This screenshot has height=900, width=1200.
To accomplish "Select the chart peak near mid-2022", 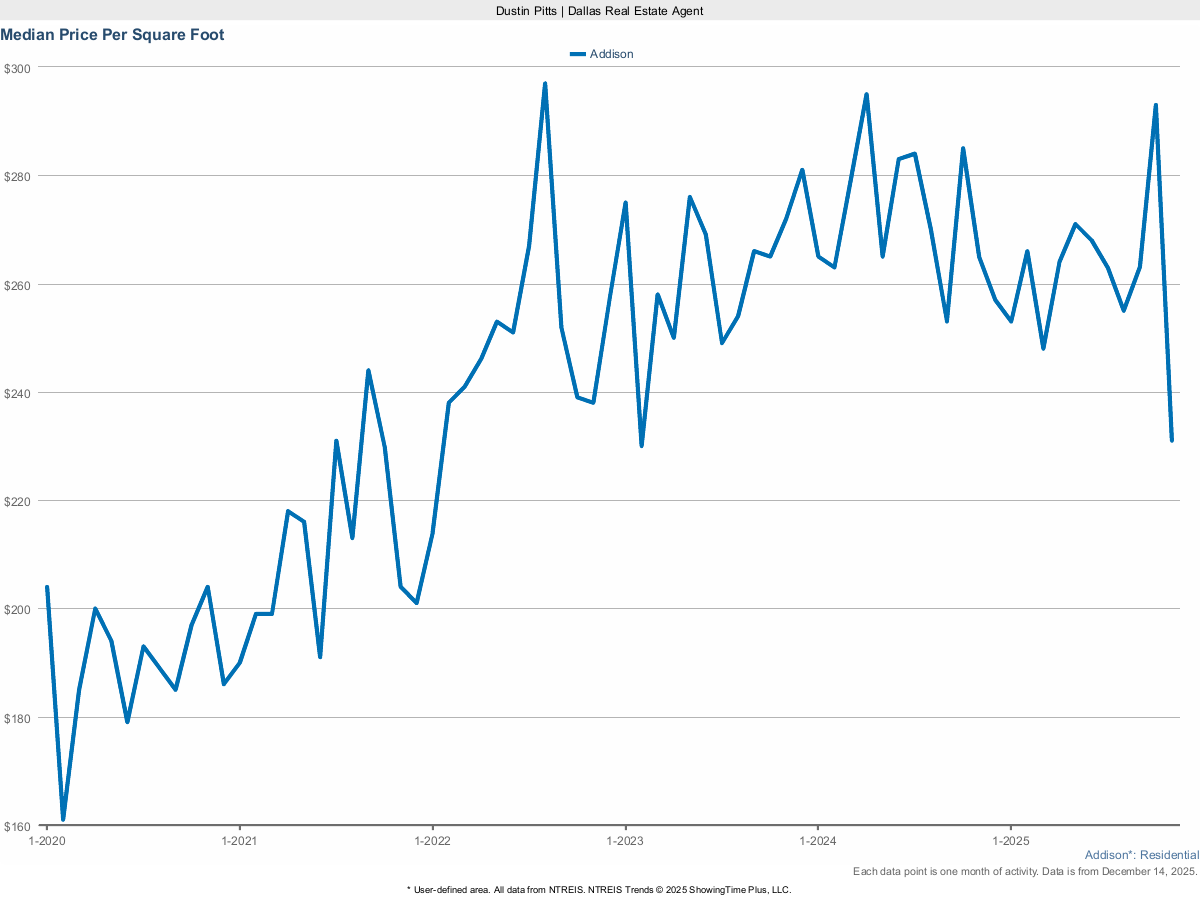I will tap(544, 83).
